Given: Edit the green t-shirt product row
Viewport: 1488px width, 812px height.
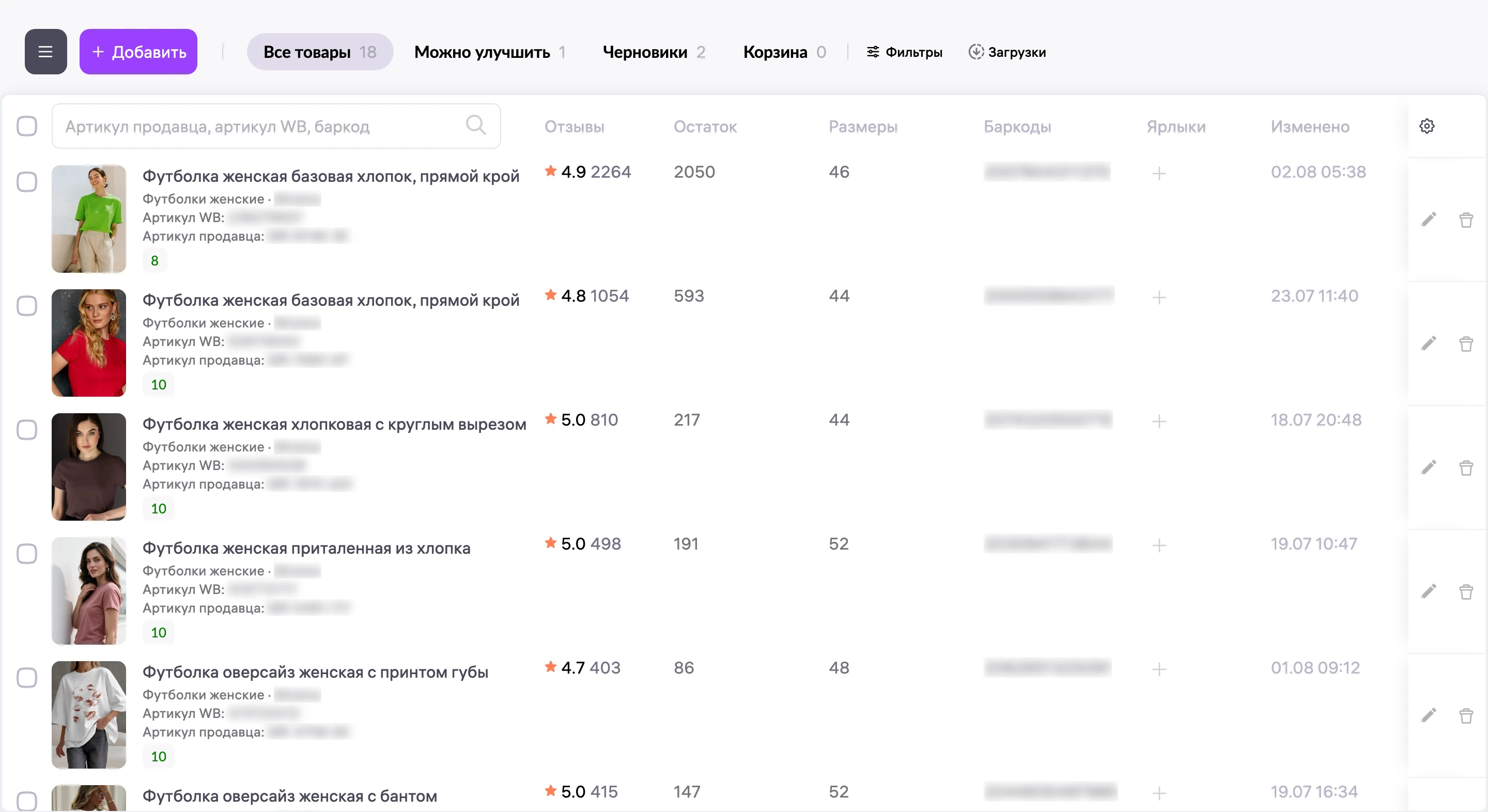Looking at the screenshot, I should pyautogui.click(x=1429, y=220).
